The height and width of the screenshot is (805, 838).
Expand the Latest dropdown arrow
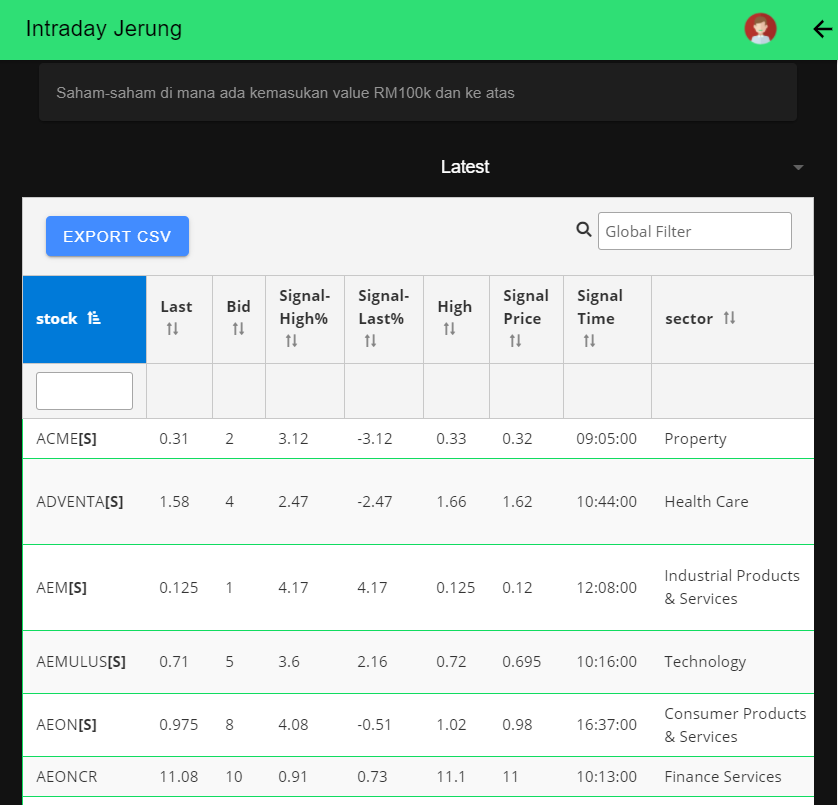click(798, 167)
